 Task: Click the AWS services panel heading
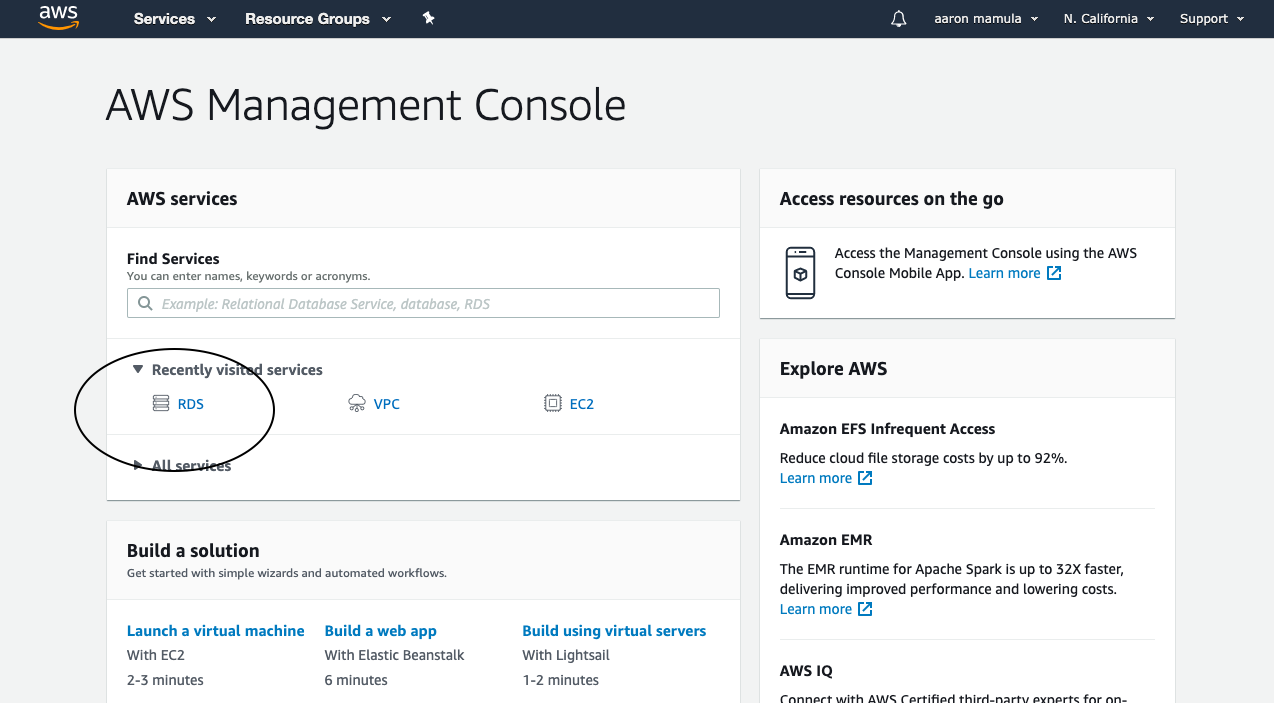click(x=182, y=199)
